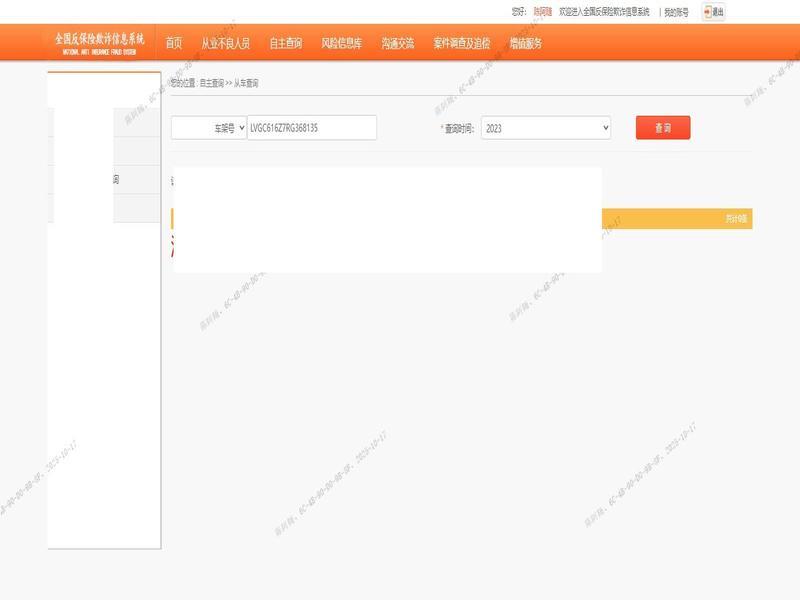Expand the 查询时间 year dropdown showing 2023
This screenshot has width=800, height=600.
pos(545,128)
